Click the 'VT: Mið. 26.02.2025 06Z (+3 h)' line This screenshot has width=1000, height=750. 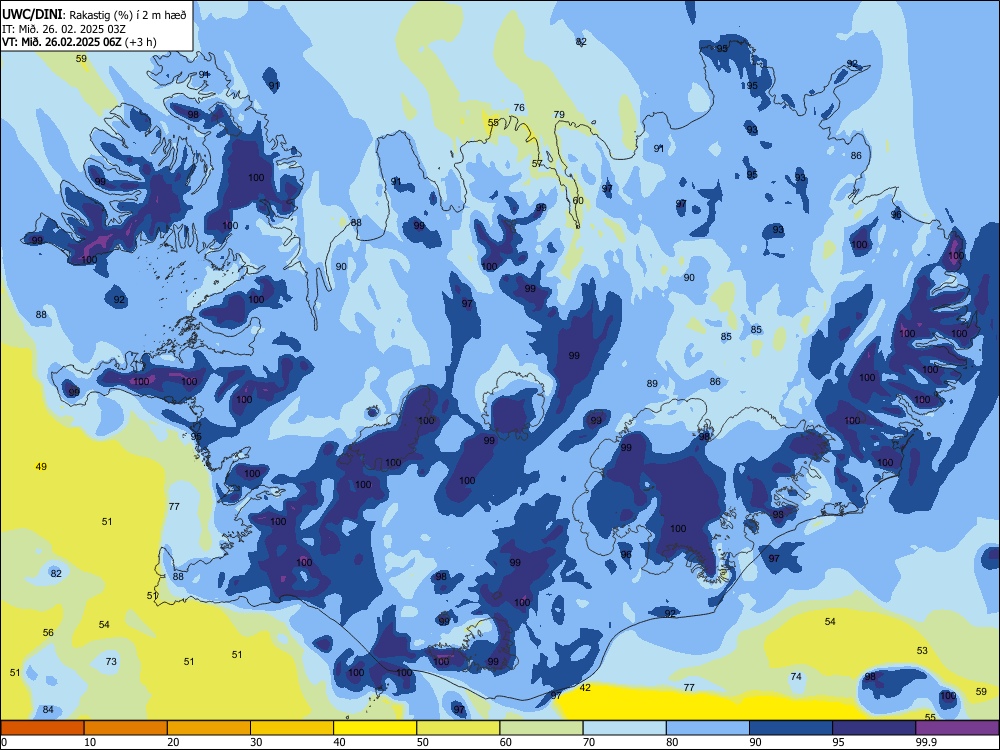[79, 42]
